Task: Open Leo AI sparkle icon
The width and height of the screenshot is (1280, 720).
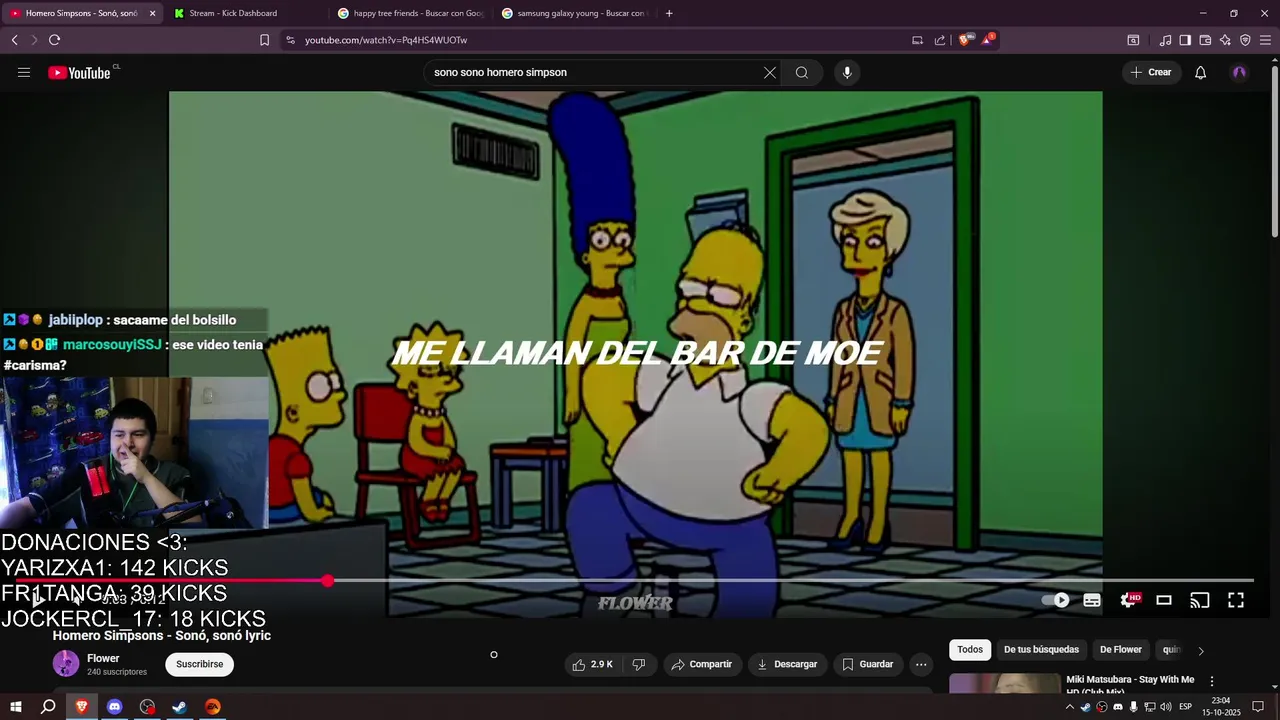Action: [x=1225, y=40]
